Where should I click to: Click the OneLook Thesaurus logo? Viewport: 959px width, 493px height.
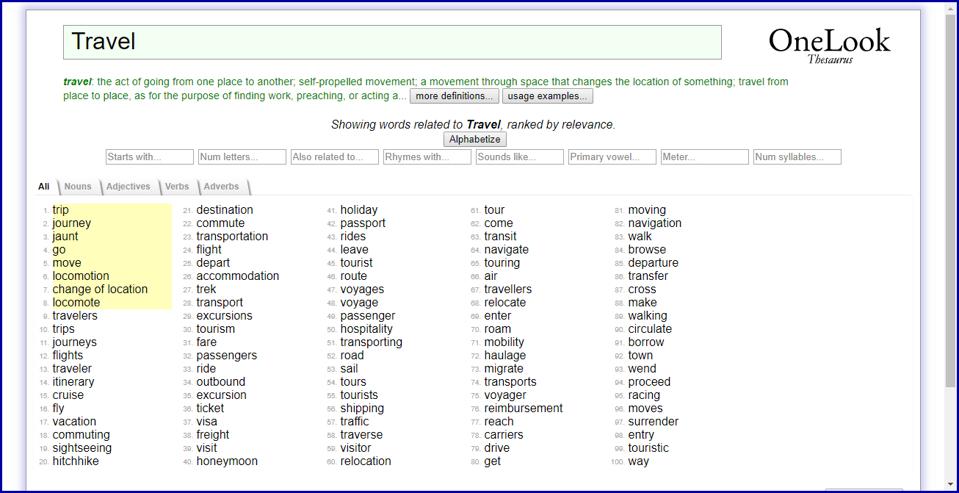click(x=828, y=45)
